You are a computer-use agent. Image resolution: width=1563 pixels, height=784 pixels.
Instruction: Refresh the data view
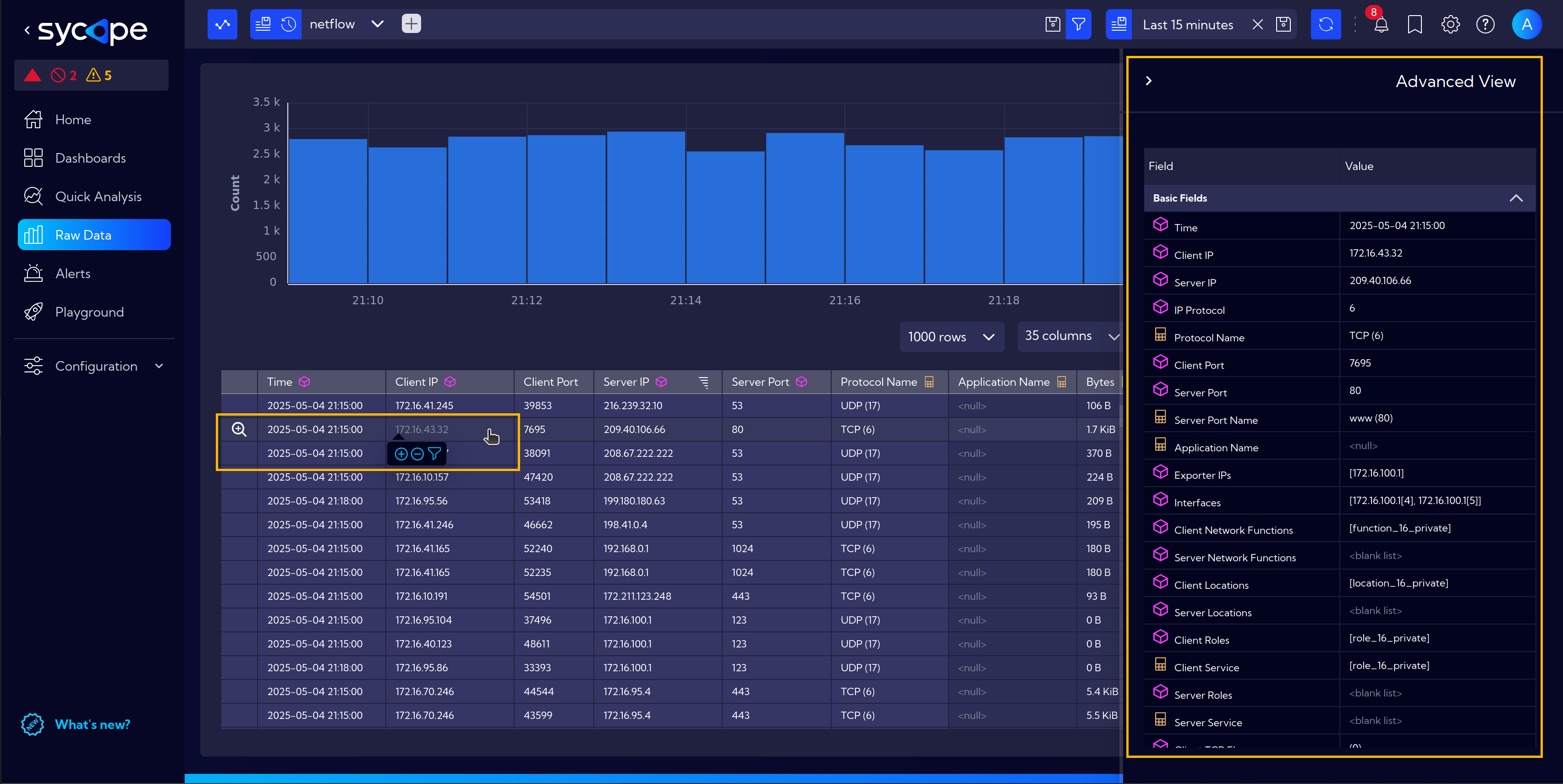[1326, 24]
